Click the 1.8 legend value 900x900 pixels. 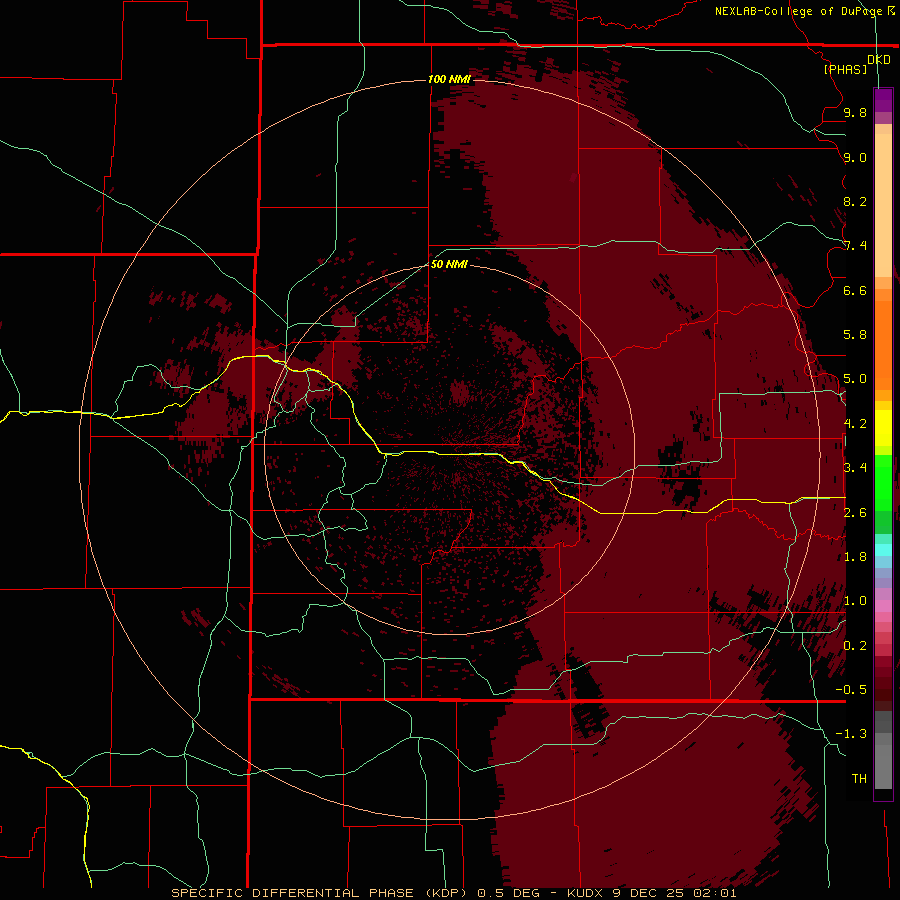pyautogui.click(x=855, y=557)
